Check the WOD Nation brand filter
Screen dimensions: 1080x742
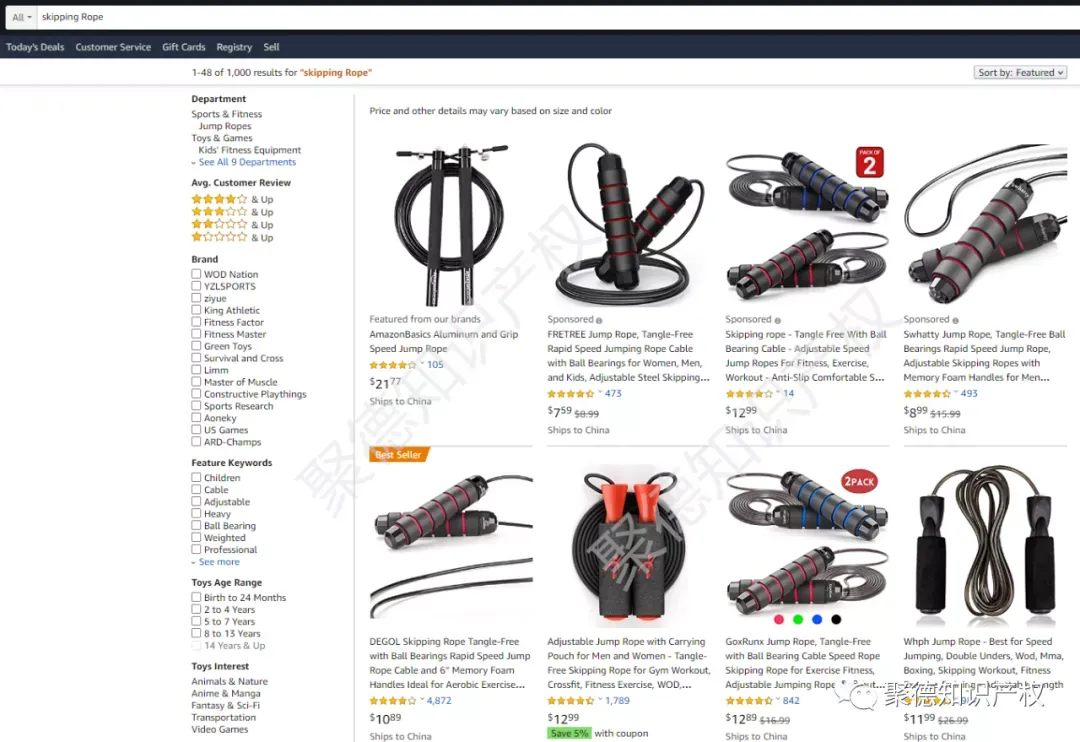[x=196, y=274]
